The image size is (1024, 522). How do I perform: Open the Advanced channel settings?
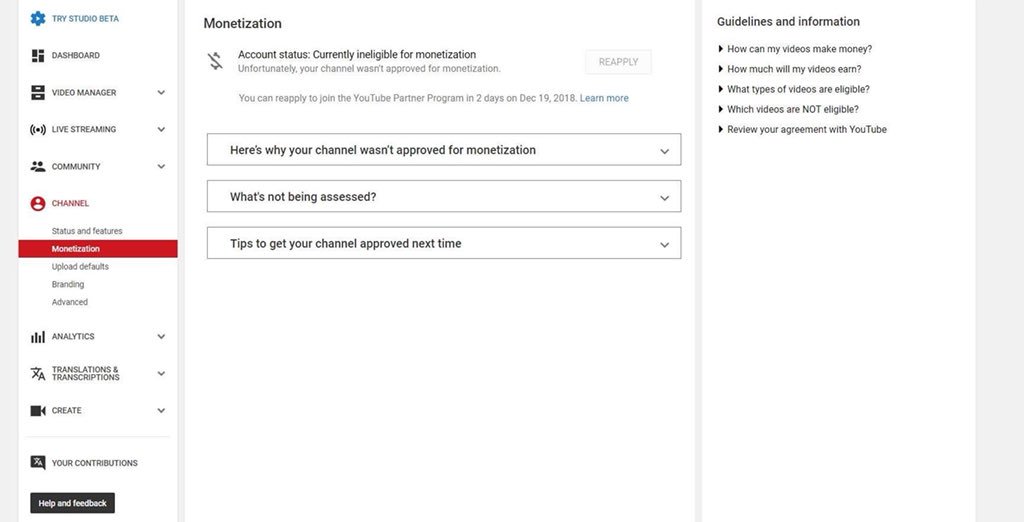(70, 302)
